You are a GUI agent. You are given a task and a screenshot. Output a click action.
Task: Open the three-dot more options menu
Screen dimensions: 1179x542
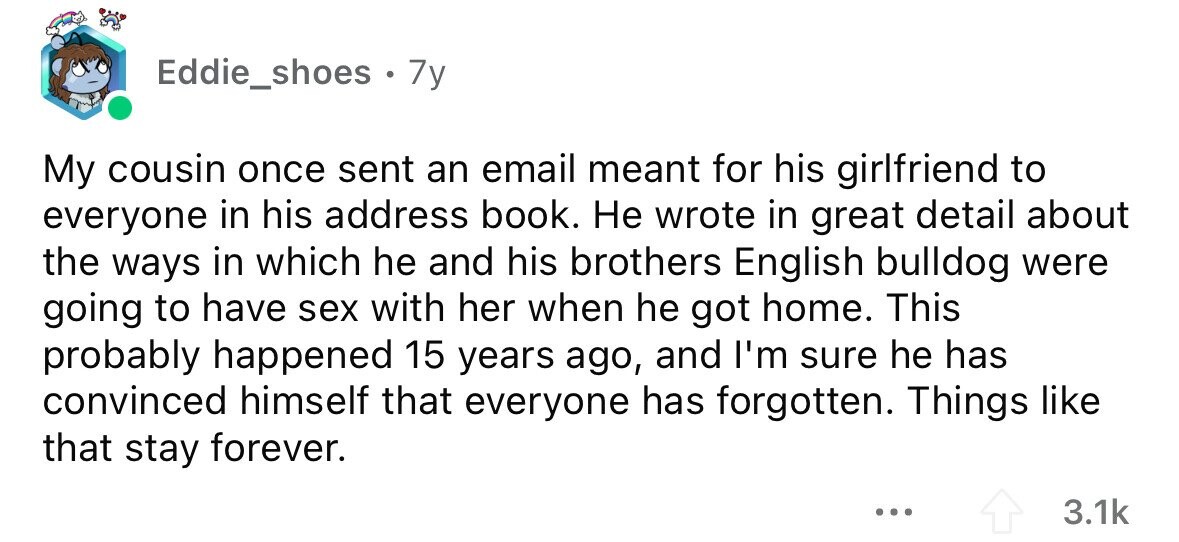pyautogui.click(x=895, y=513)
